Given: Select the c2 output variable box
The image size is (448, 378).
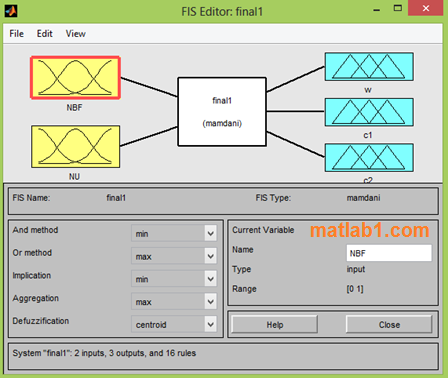Looking at the screenshot, I should click(369, 158).
